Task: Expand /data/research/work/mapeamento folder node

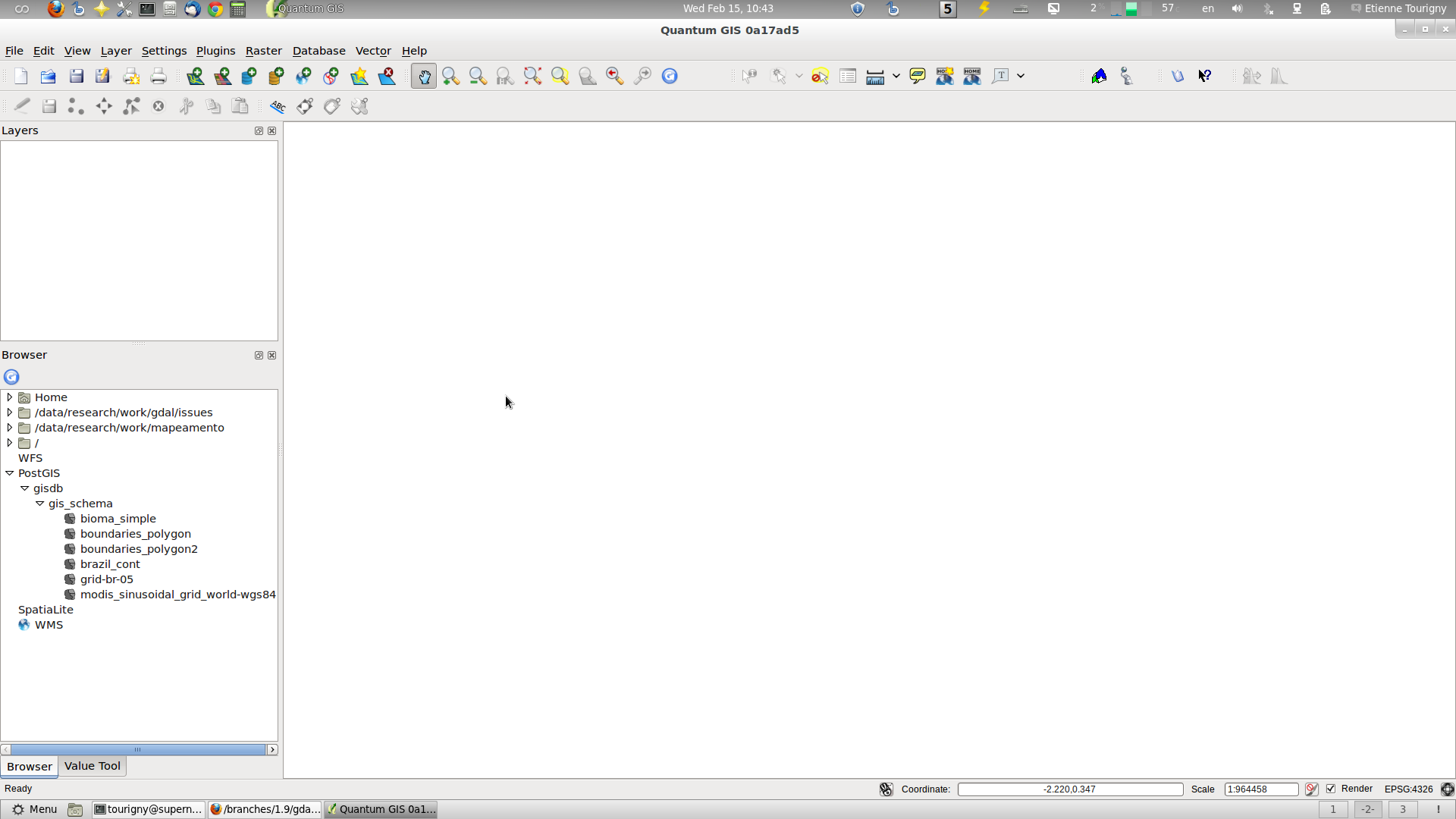Action: pyautogui.click(x=9, y=428)
